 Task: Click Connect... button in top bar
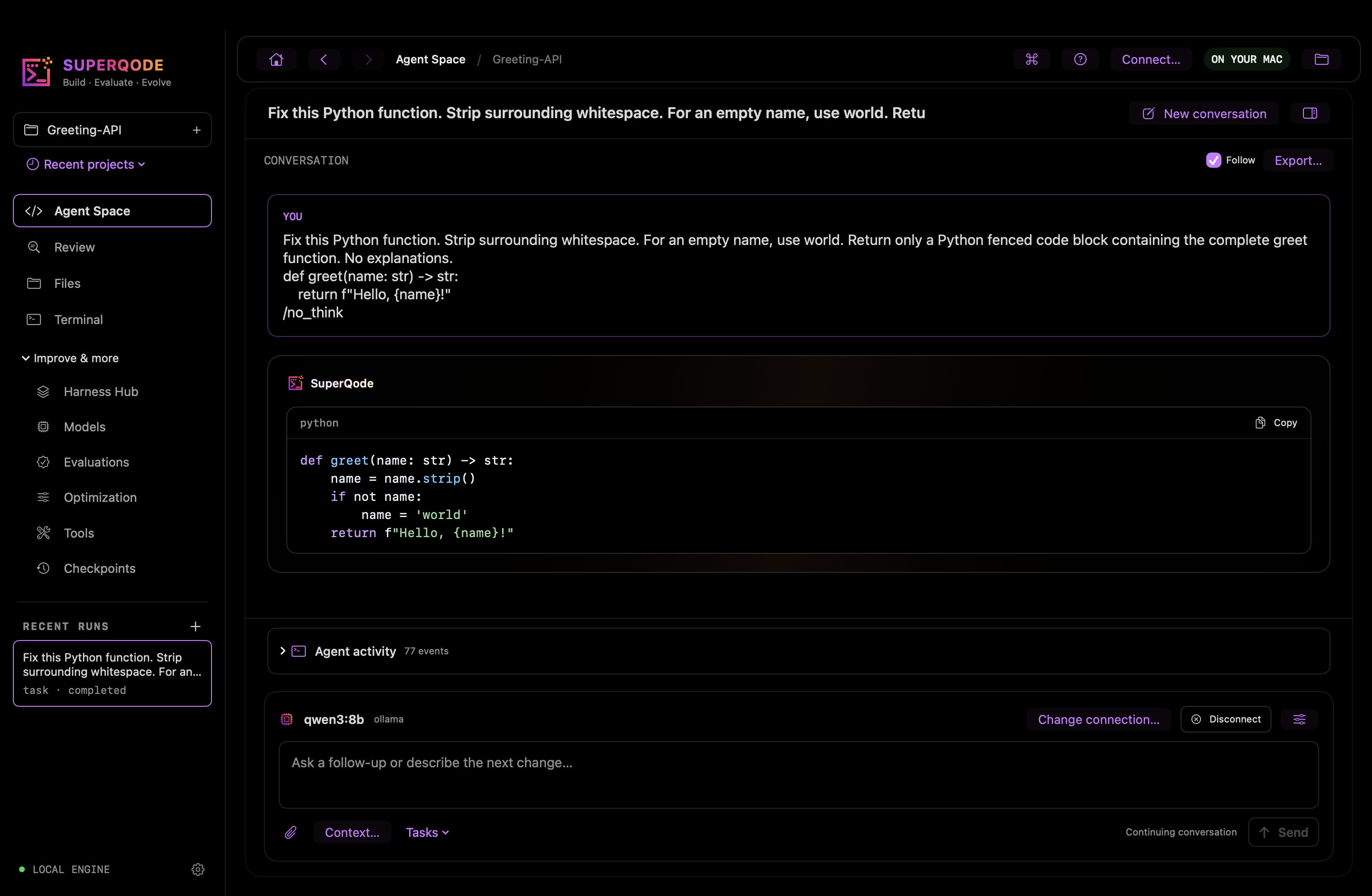tap(1150, 60)
